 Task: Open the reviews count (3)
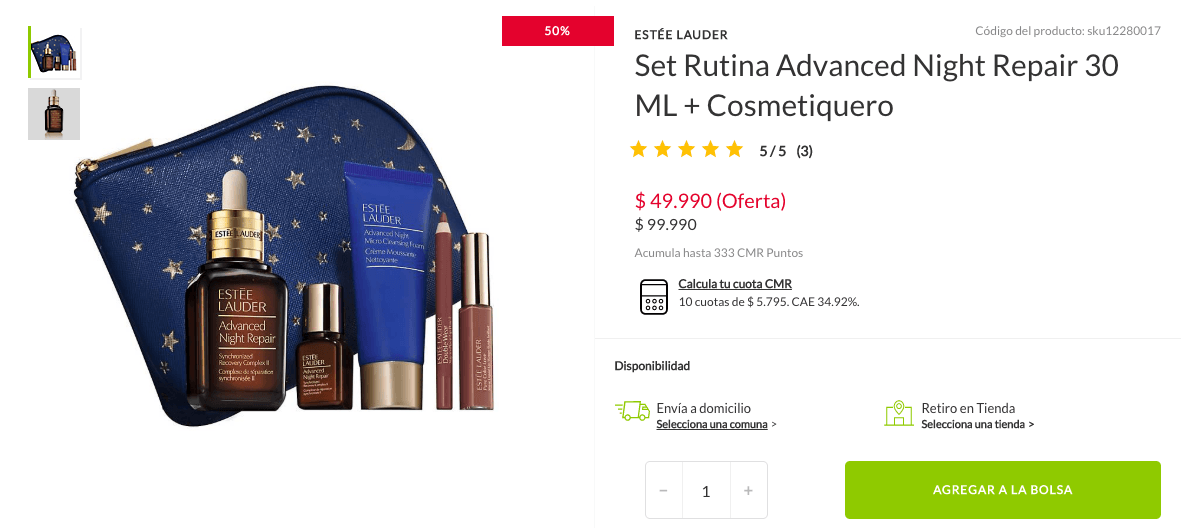805,151
